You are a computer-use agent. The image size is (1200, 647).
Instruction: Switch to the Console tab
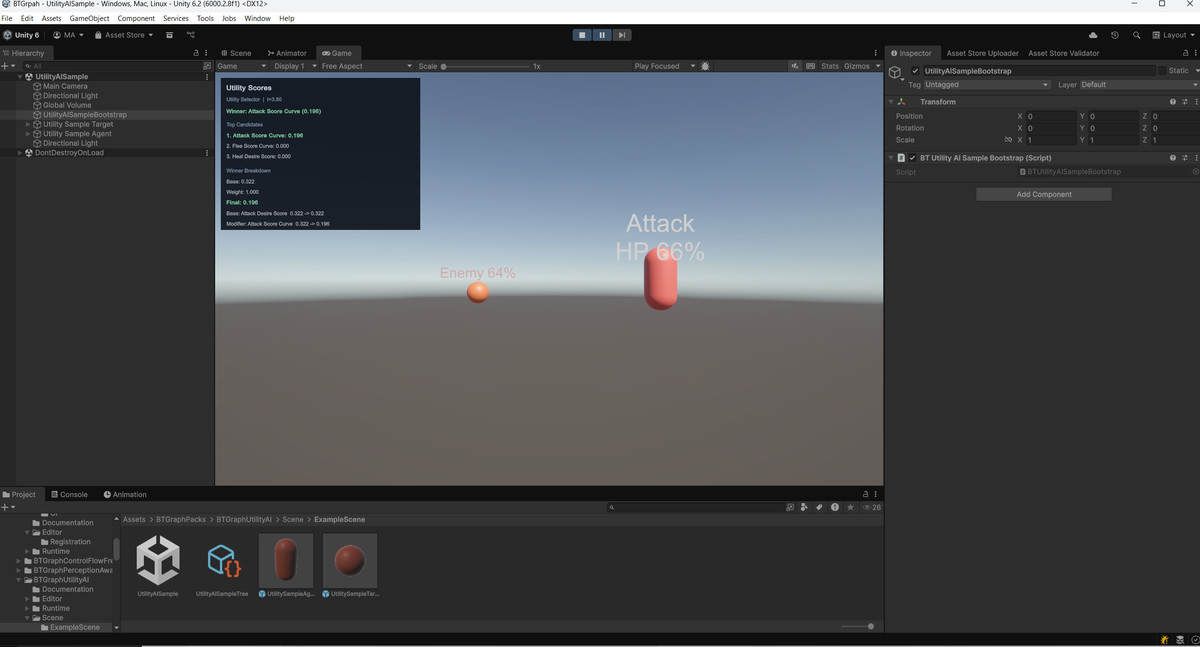69,494
